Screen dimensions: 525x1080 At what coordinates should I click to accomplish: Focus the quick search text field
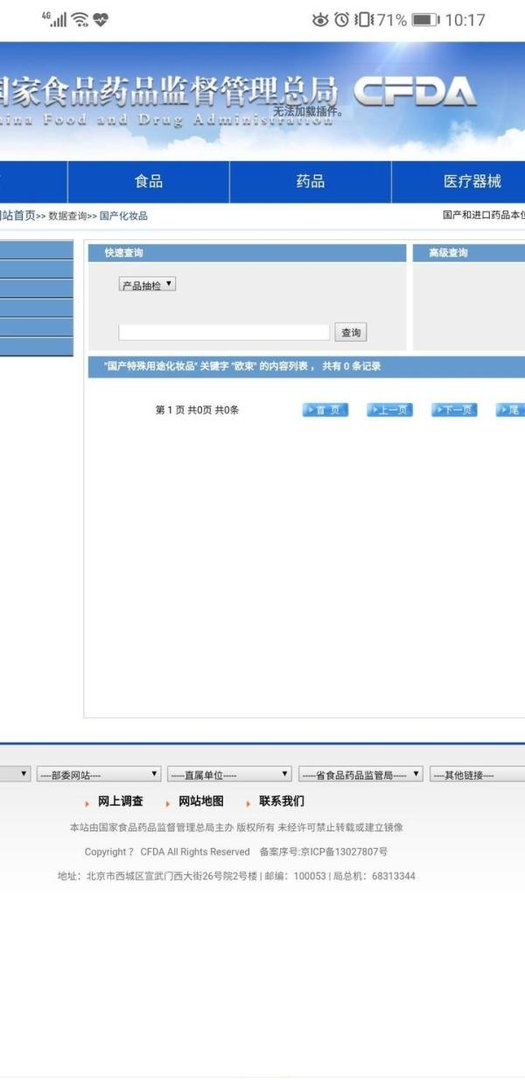225,333
